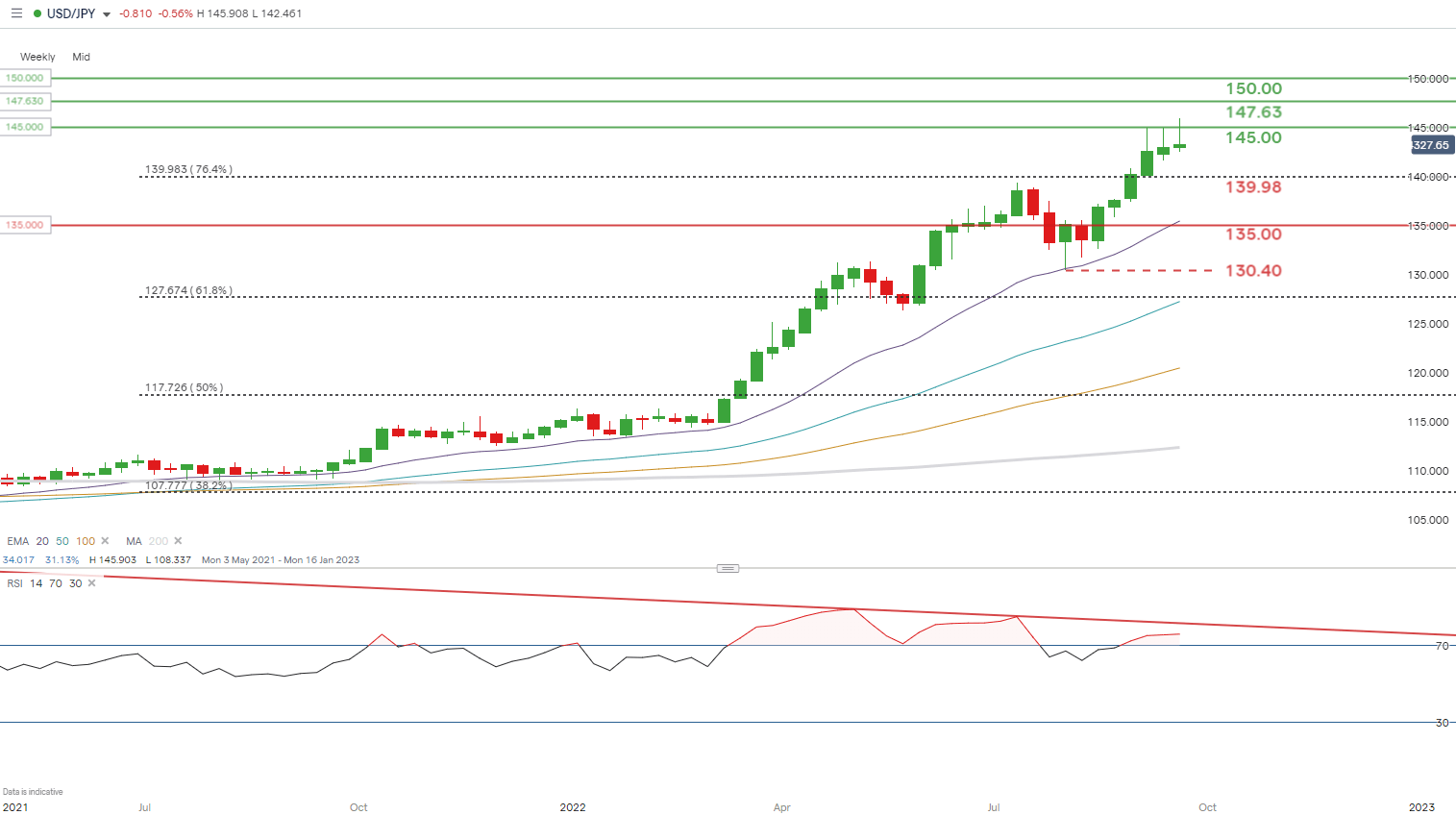Select the RSI 70 overbought value
Viewport: 1456px width, 815px height.
coord(56,583)
